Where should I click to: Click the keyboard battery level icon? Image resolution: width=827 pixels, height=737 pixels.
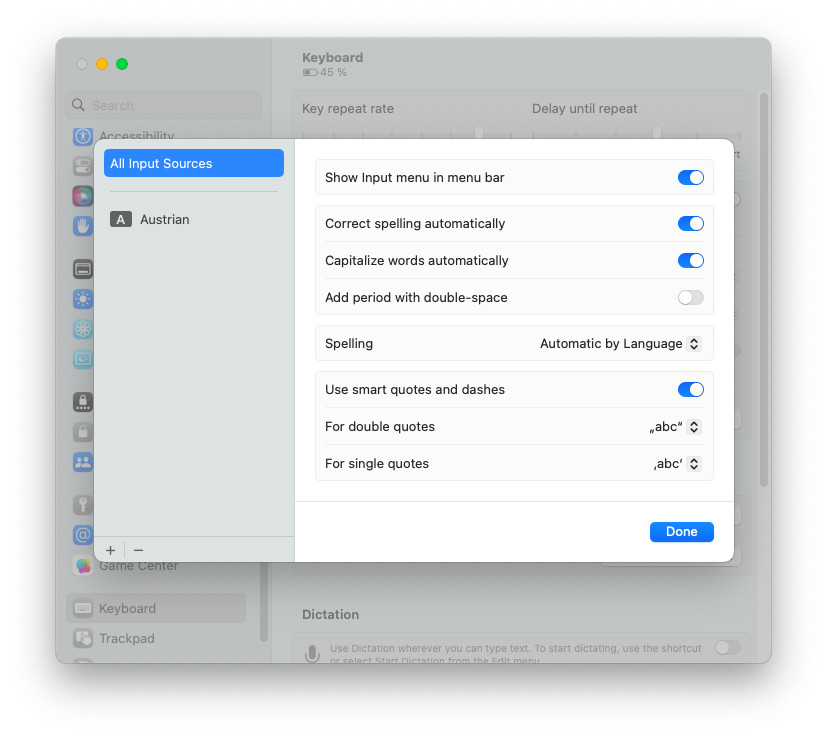(x=310, y=72)
